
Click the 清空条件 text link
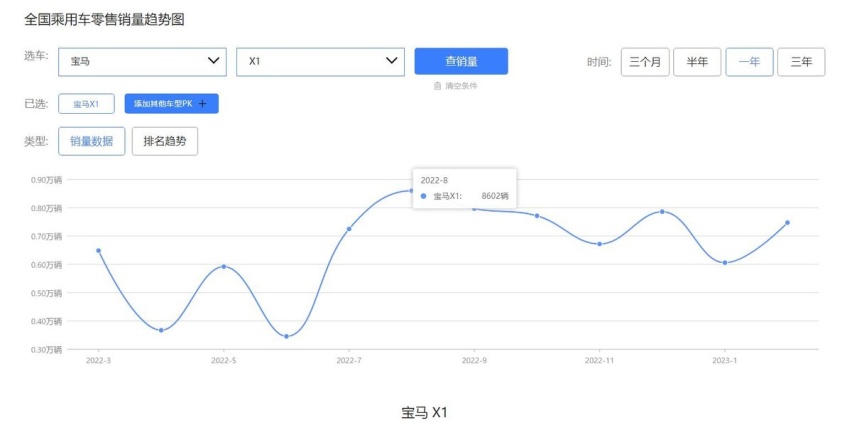(461, 86)
